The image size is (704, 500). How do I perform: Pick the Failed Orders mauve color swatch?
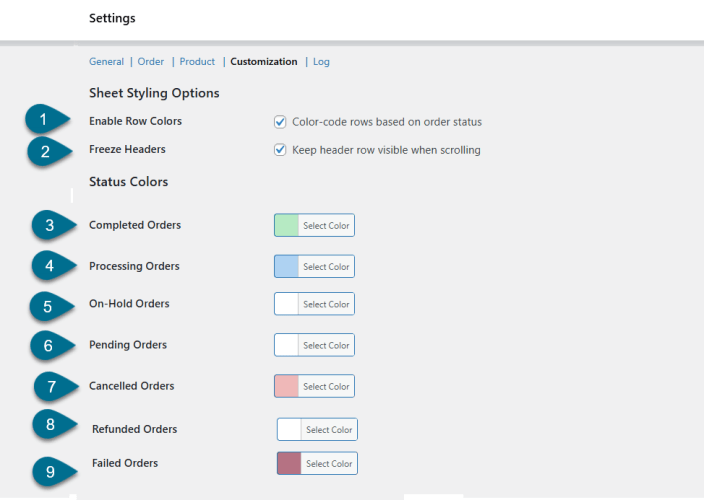[x=289, y=463]
